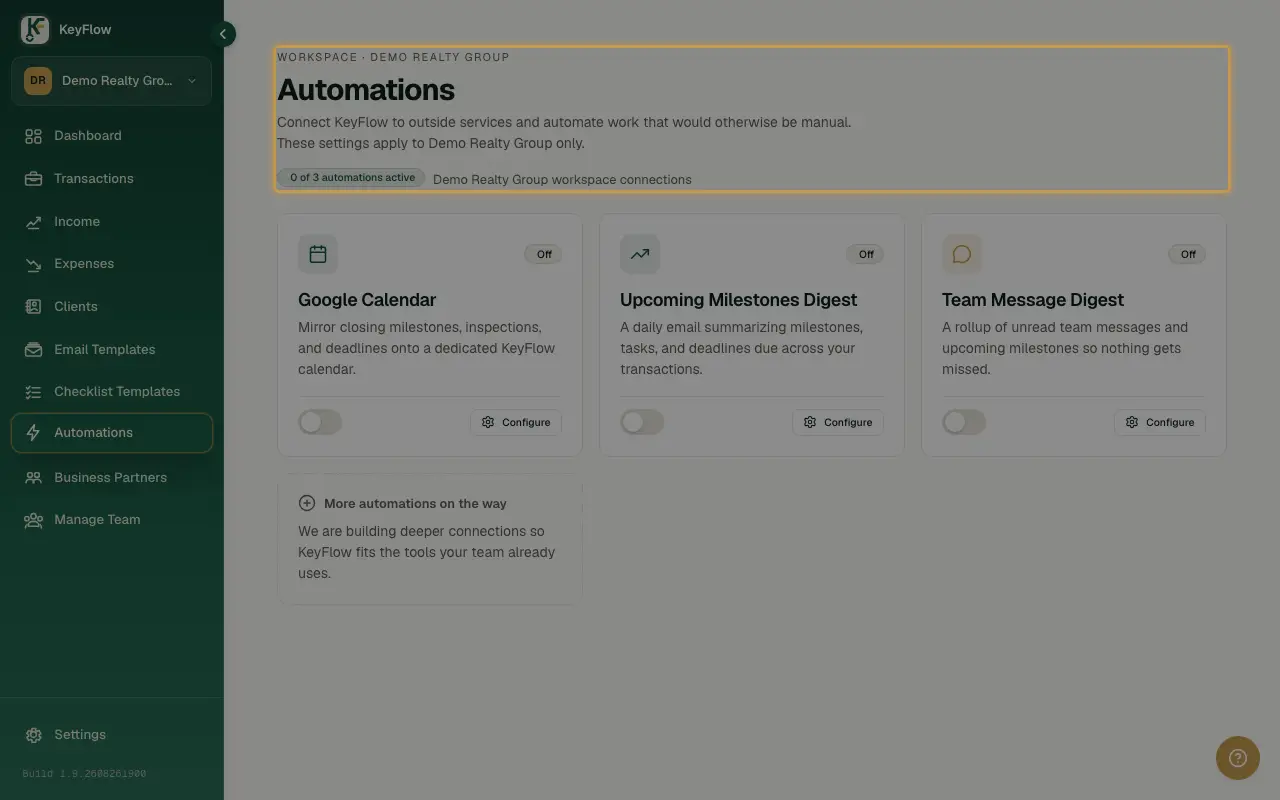Click the Upcoming Milestones Digest title

739,300
